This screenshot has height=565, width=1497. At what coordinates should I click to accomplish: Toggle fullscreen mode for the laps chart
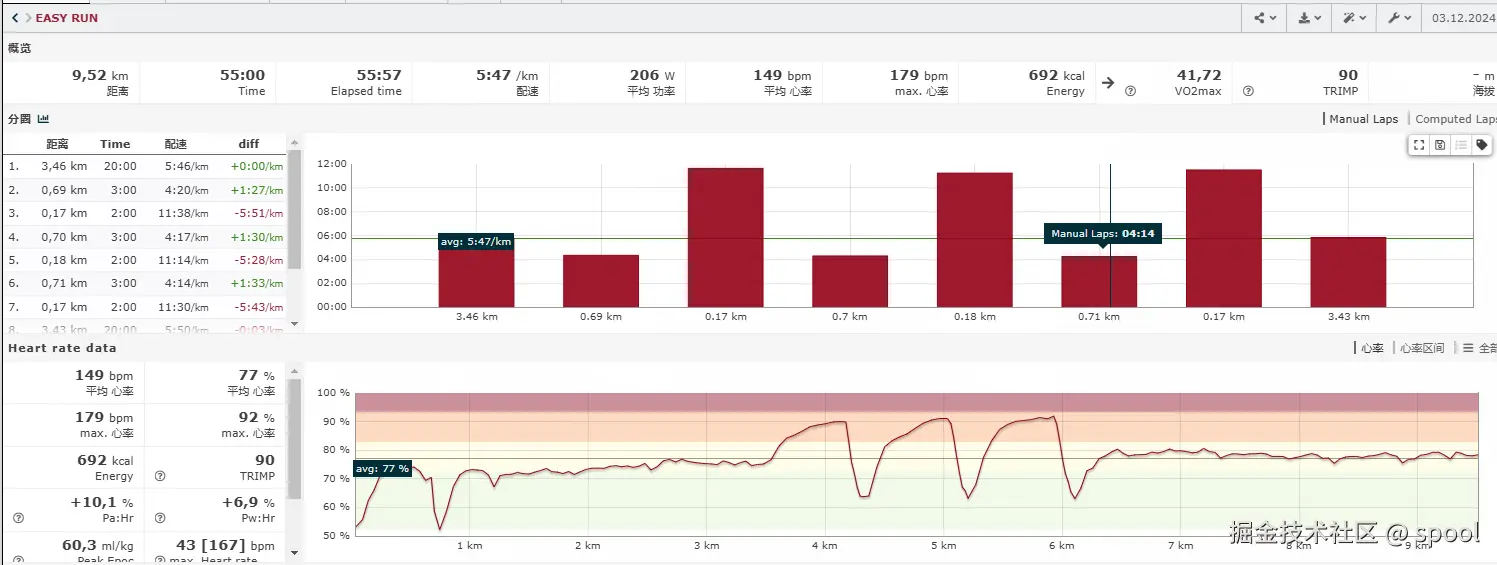1418,145
